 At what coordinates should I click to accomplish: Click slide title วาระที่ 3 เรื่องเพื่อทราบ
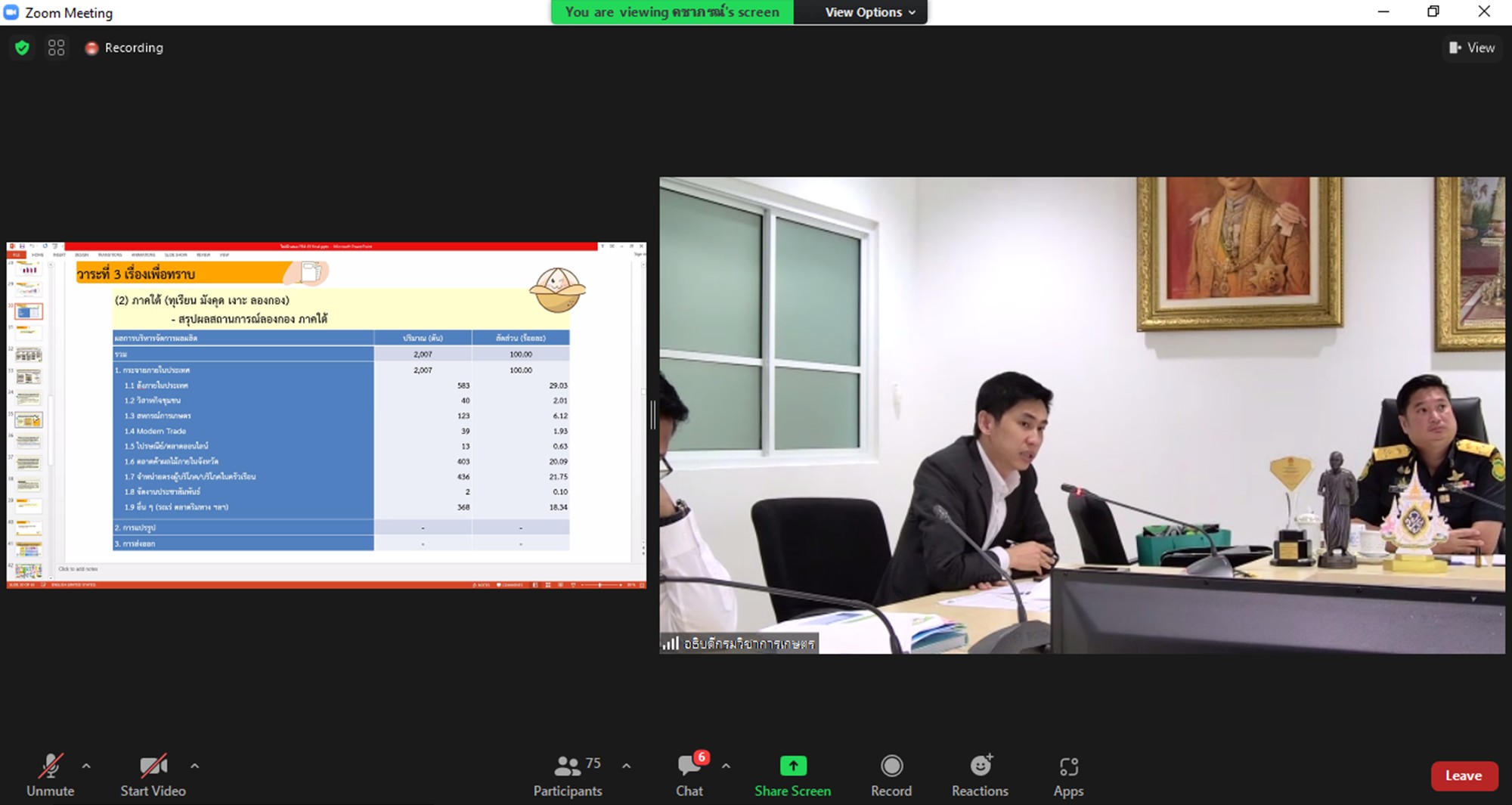click(x=136, y=274)
